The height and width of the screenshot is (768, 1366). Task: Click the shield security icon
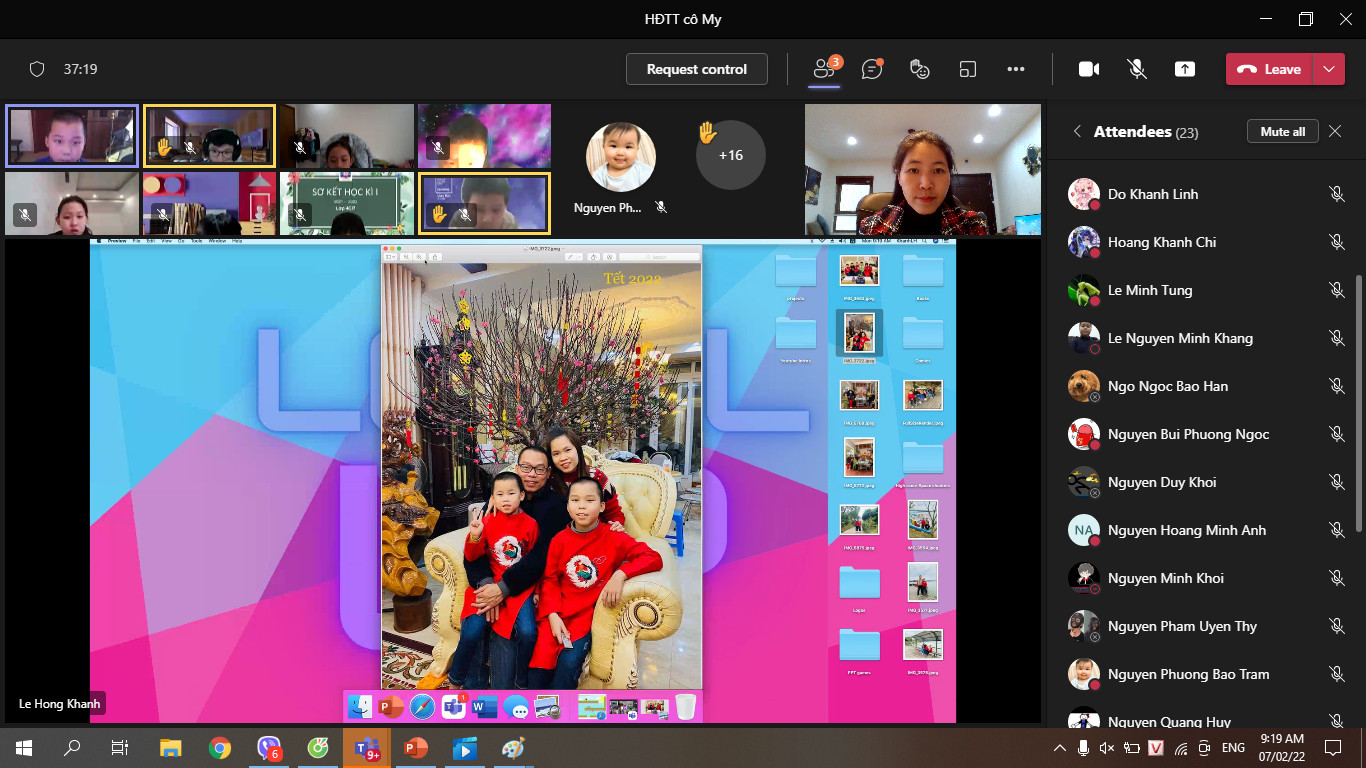pyautogui.click(x=37, y=69)
